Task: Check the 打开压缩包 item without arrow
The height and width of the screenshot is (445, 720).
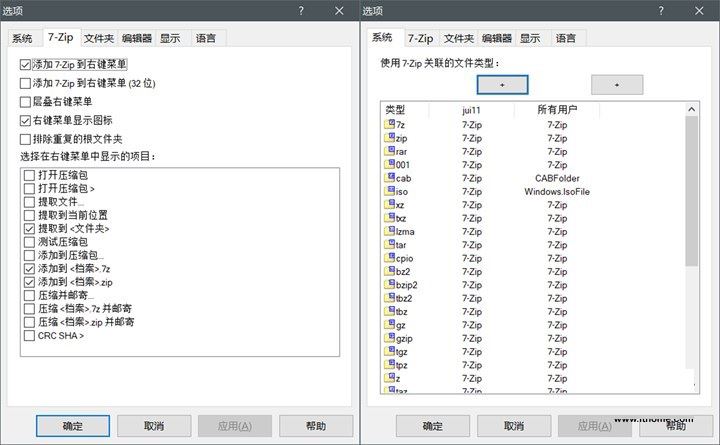Action: coord(29,175)
